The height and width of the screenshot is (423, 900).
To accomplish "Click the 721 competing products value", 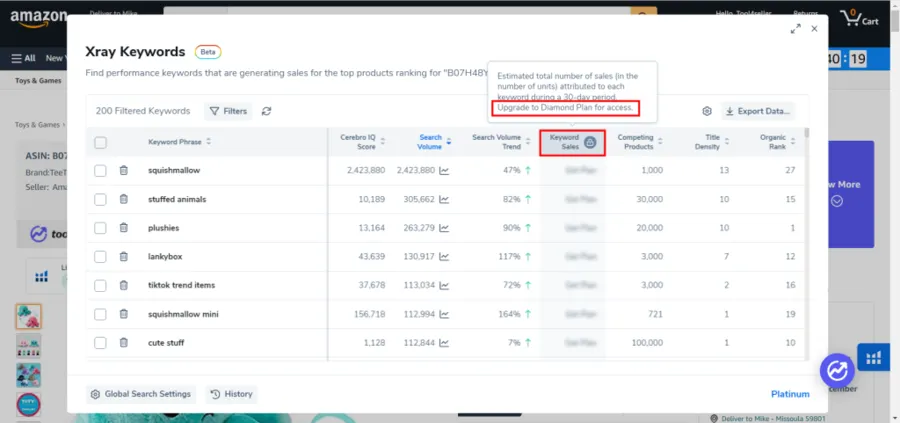I will 654,314.
